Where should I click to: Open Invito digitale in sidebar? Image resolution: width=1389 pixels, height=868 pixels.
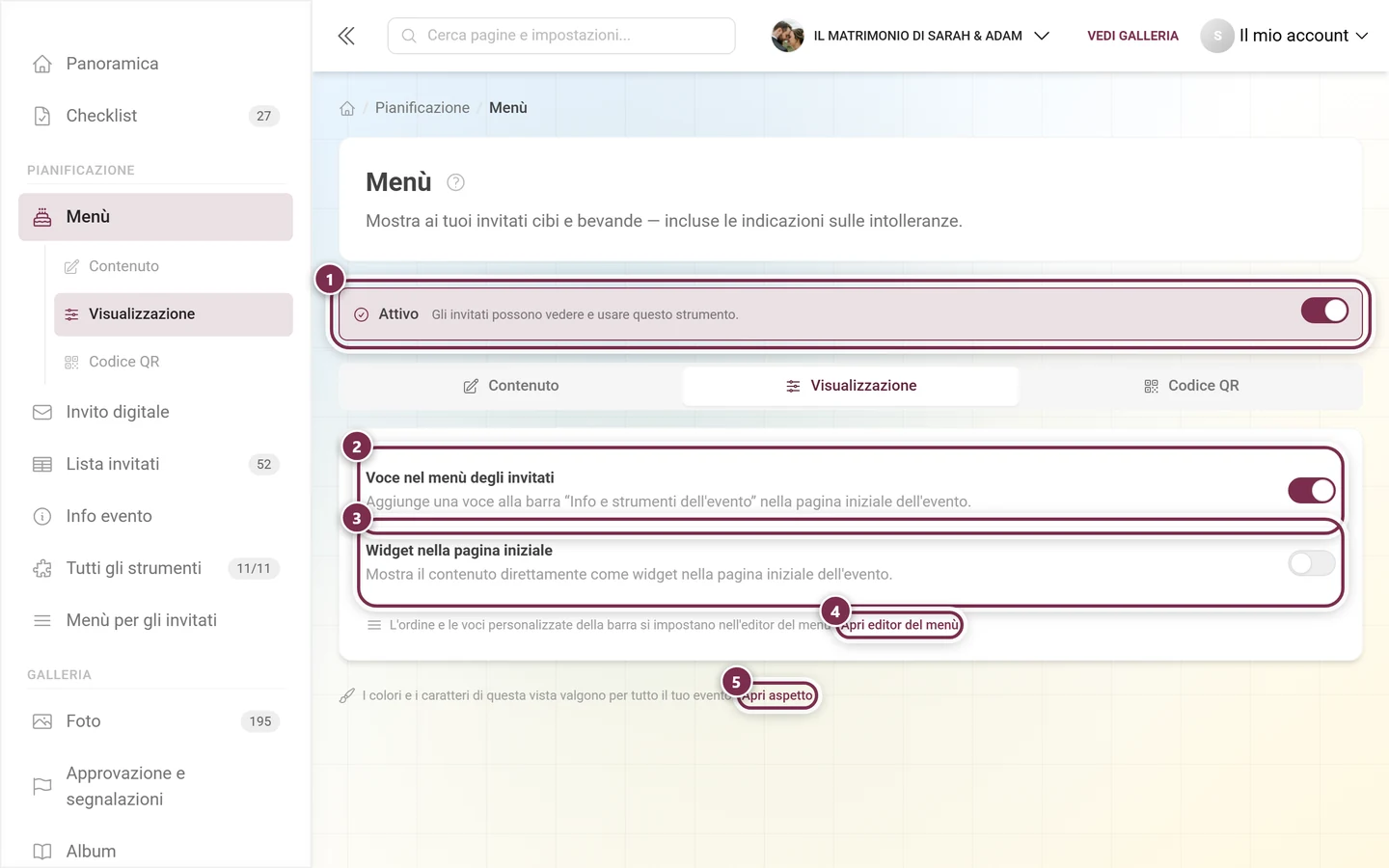pyautogui.click(x=155, y=412)
